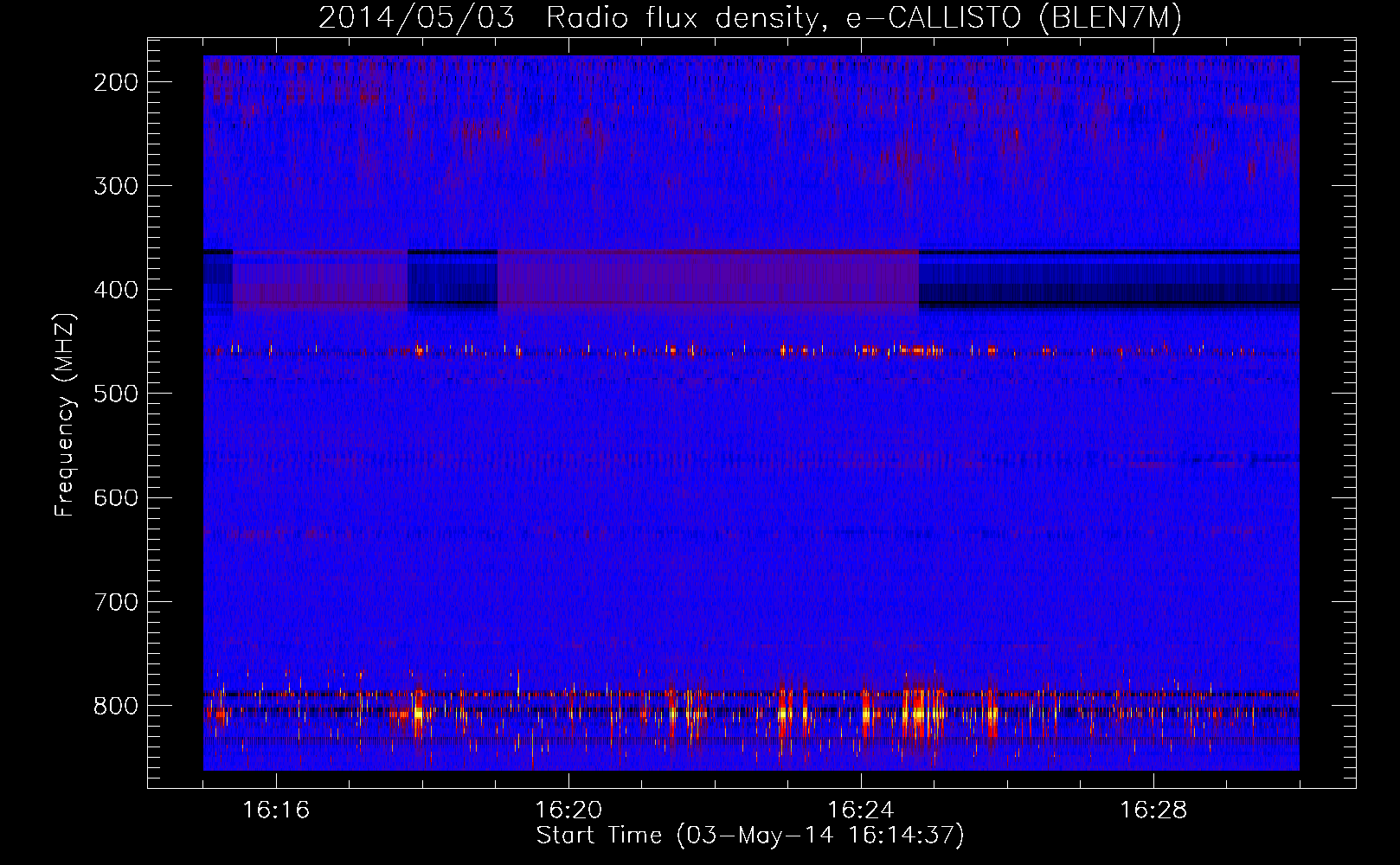
Task: Click the 700 frequency tick label
Action: click(x=115, y=601)
